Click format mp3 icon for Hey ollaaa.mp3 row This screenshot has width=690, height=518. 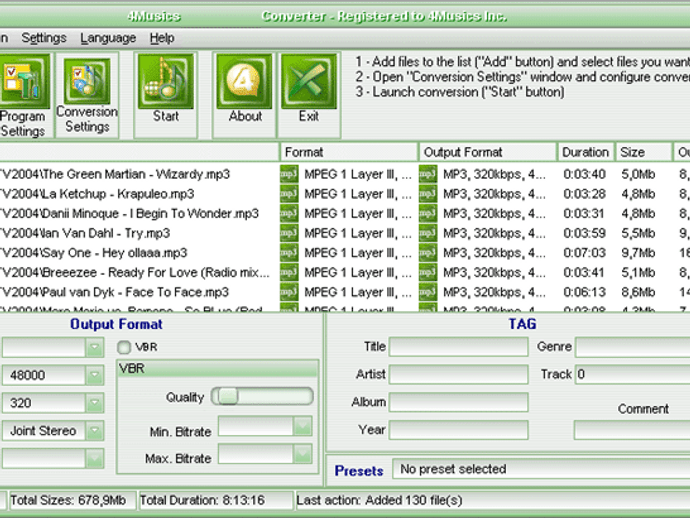[x=289, y=253]
